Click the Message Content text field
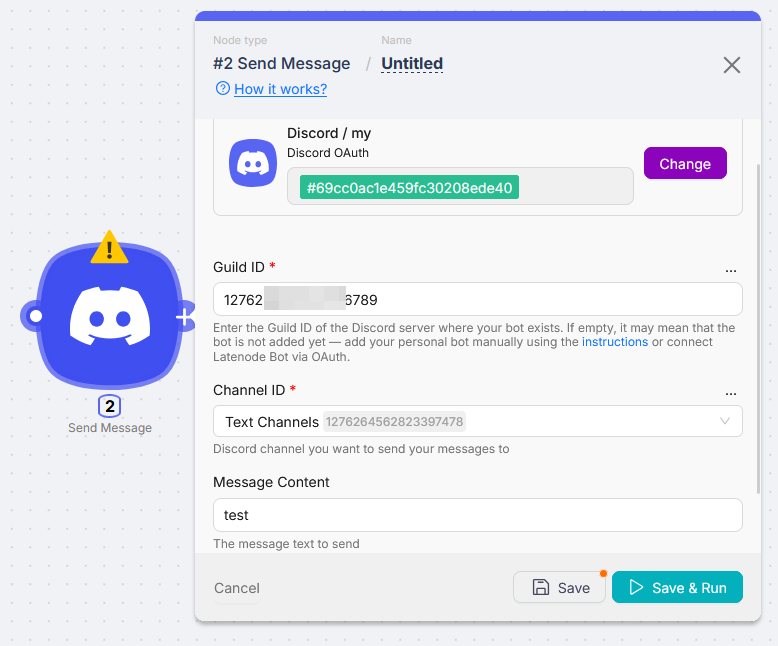This screenshot has height=646, width=778. (x=477, y=515)
